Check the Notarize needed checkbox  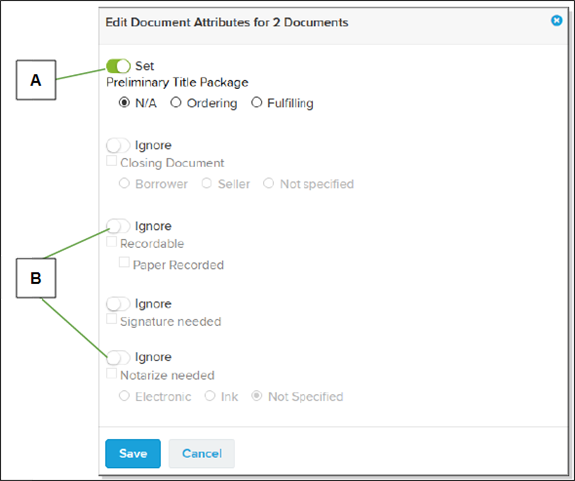(111, 373)
